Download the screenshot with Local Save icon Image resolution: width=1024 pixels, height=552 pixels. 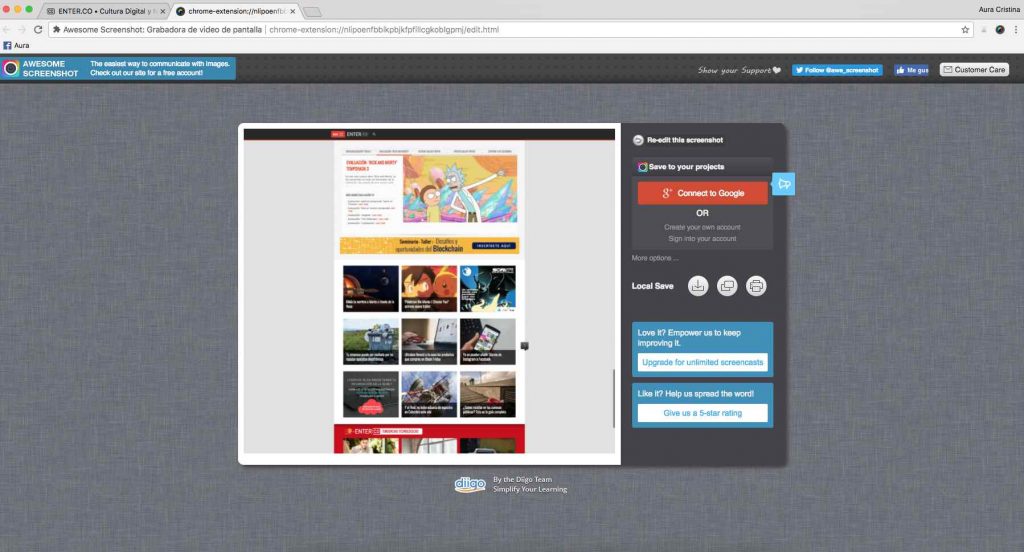(698, 286)
